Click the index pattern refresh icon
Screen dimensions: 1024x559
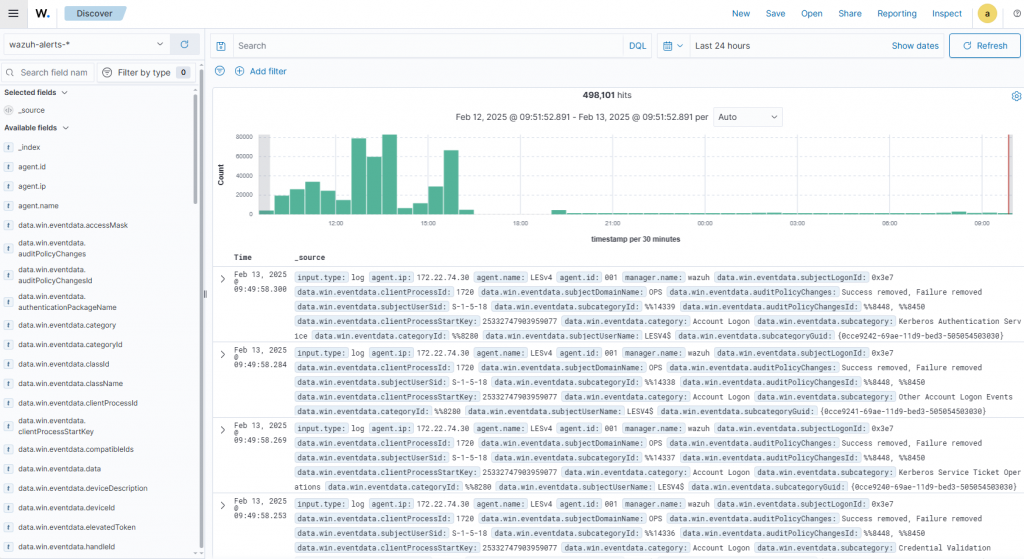coord(184,45)
